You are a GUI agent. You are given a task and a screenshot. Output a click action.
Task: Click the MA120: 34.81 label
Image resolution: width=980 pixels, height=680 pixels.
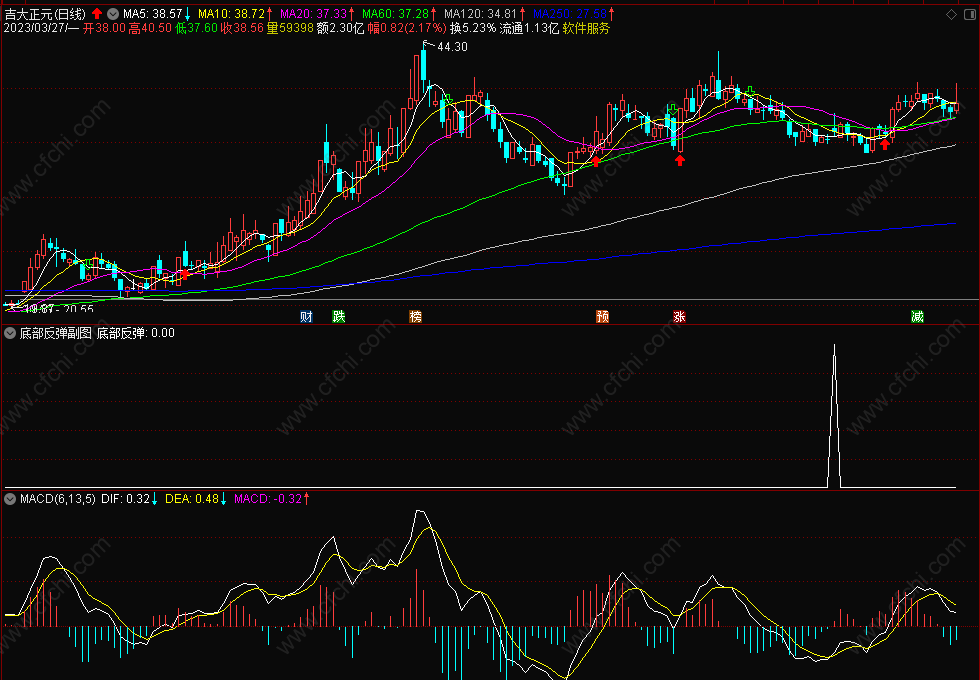click(x=481, y=14)
